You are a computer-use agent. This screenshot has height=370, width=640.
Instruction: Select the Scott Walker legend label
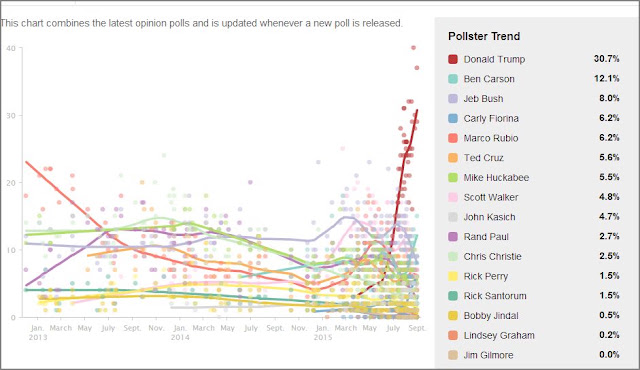491,197
